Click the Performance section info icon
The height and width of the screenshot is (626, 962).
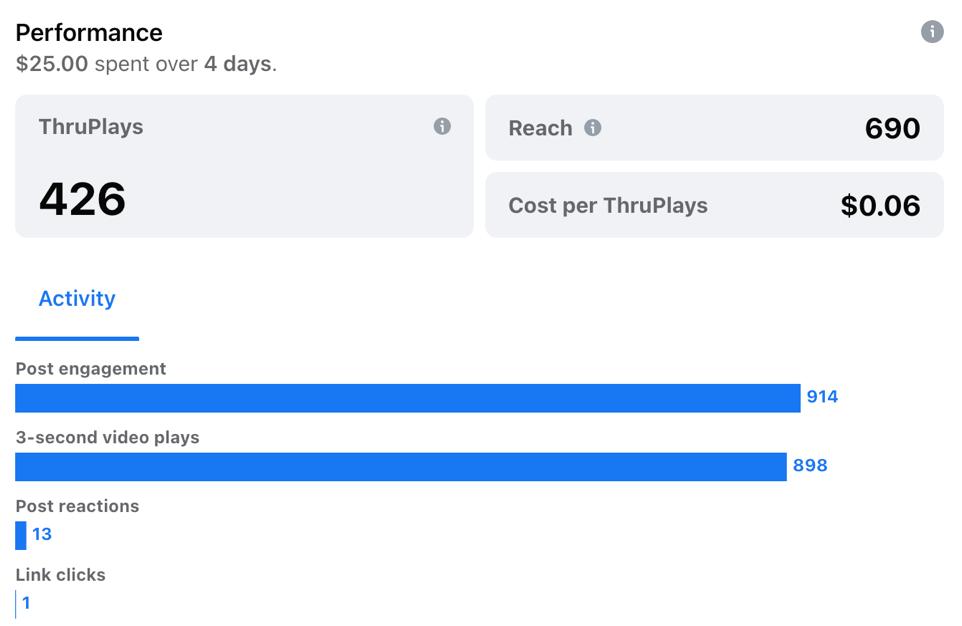[932, 32]
